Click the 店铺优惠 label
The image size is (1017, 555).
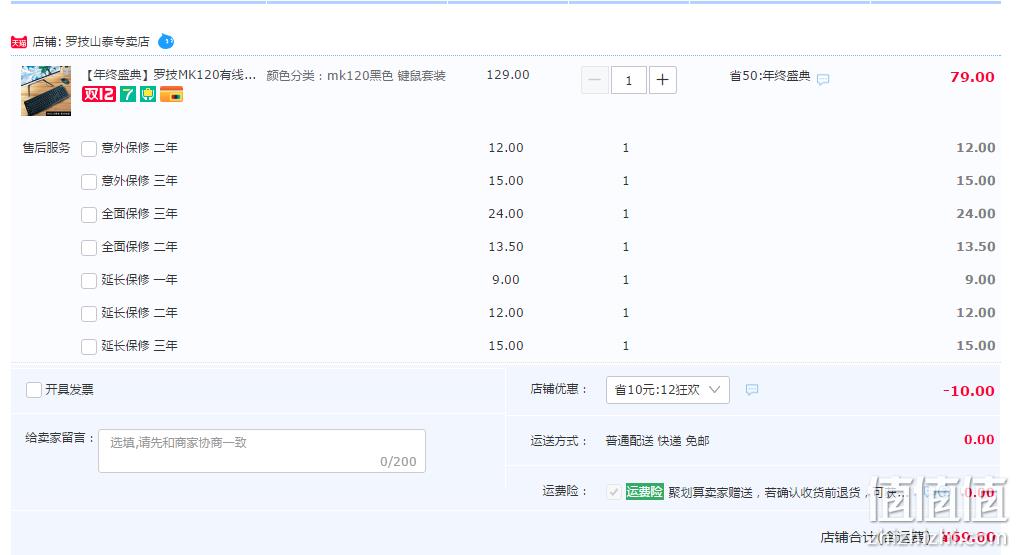pos(558,389)
